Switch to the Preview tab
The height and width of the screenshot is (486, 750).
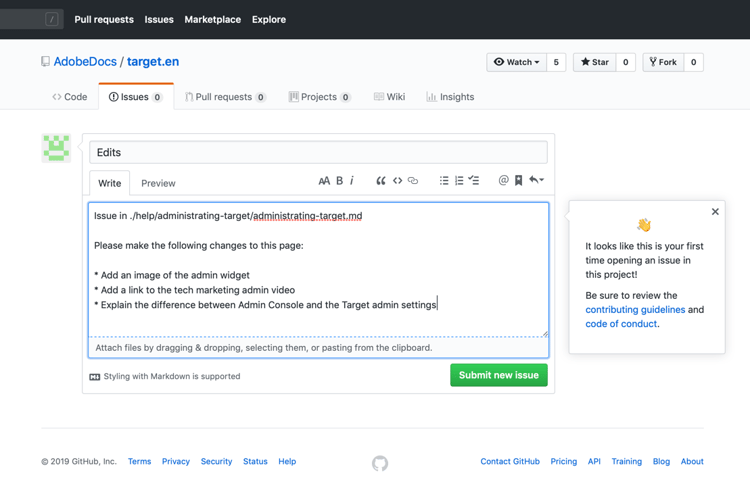[158, 183]
